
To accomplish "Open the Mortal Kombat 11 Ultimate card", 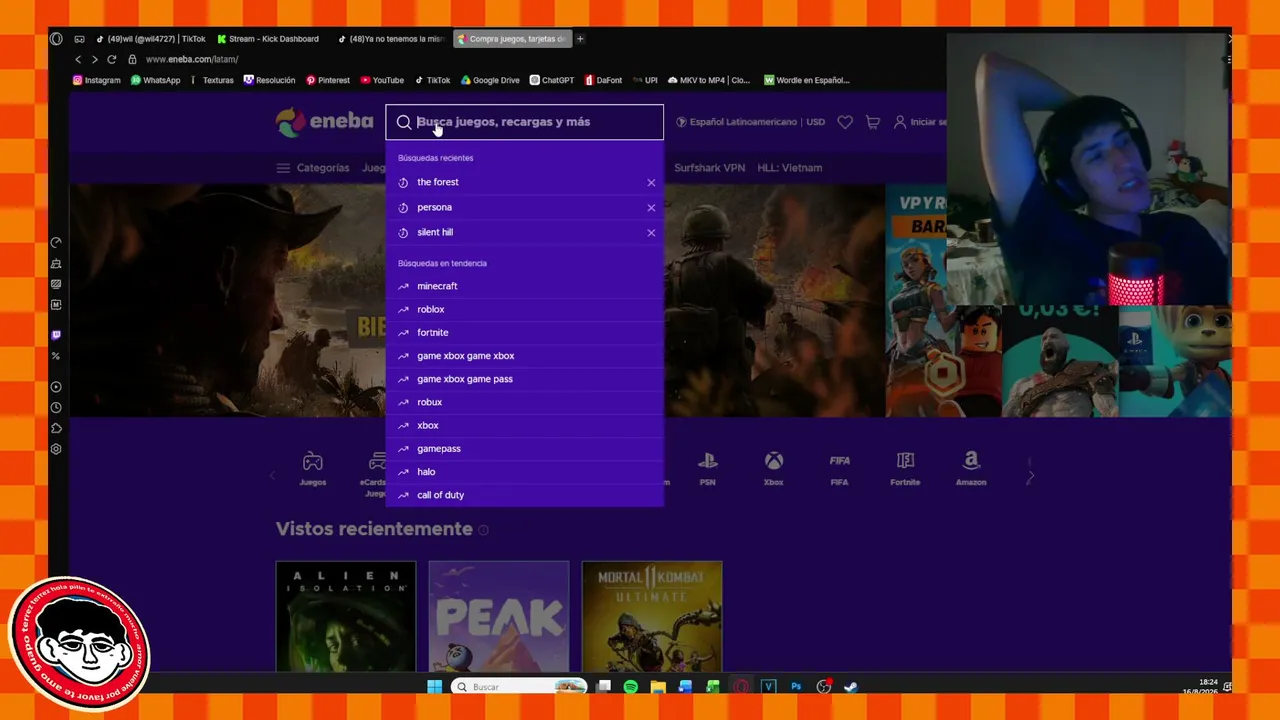I will (x=652, y=616).
